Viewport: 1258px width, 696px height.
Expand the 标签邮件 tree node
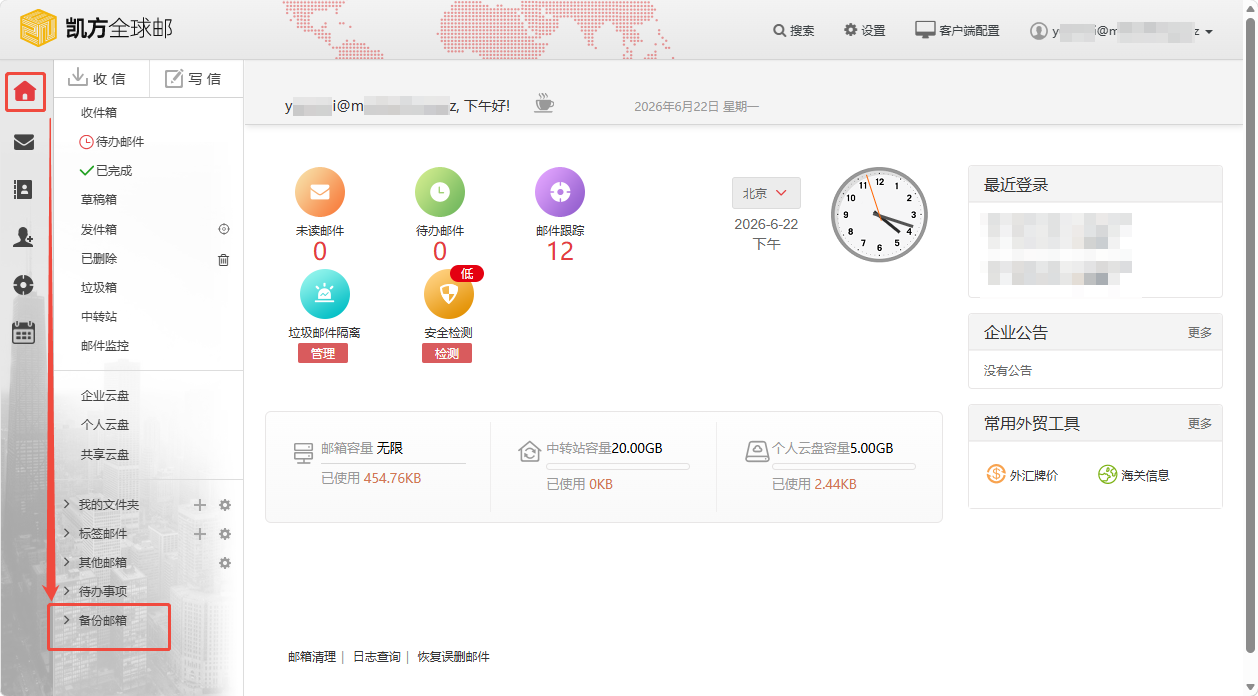click(x=66, y=534)
